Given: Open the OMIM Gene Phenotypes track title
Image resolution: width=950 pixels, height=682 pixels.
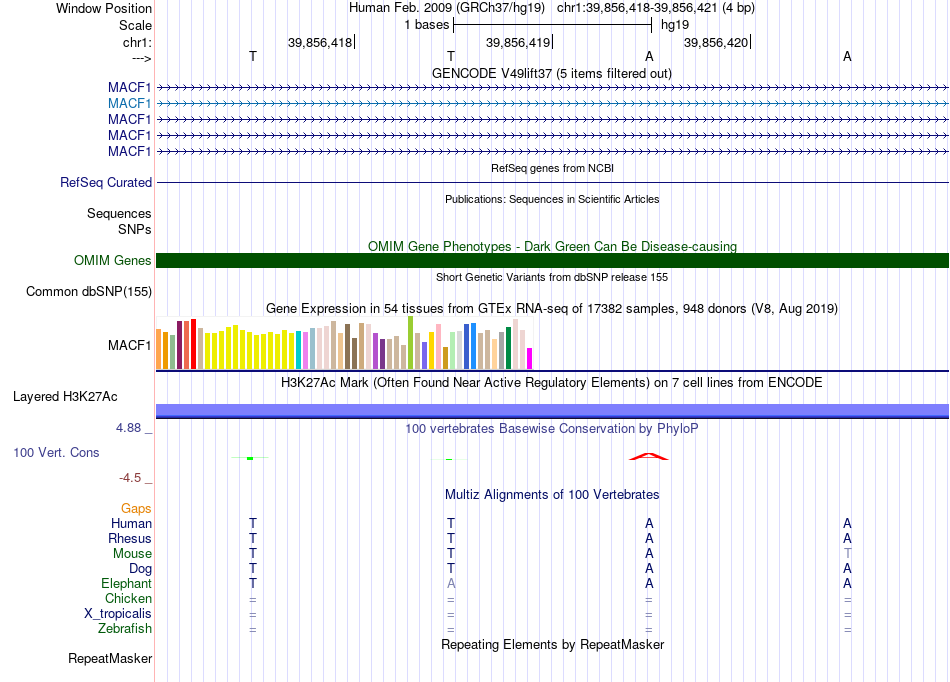Looking at the screenshot, I should 552,247.
